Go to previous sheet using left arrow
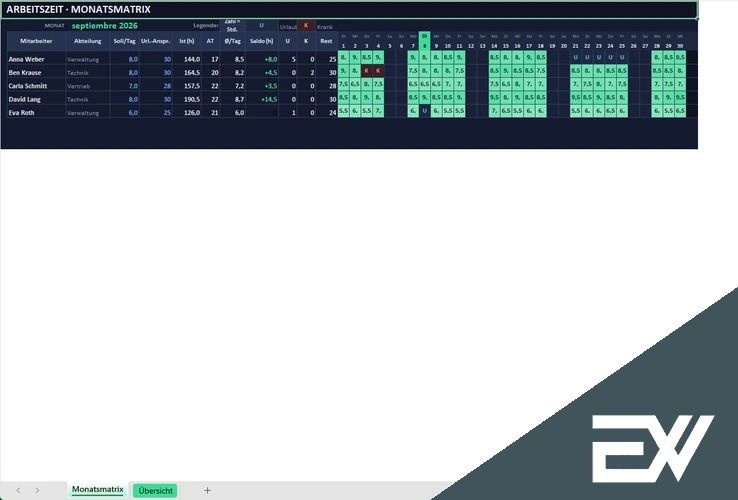738x500 pixels. 18,490
